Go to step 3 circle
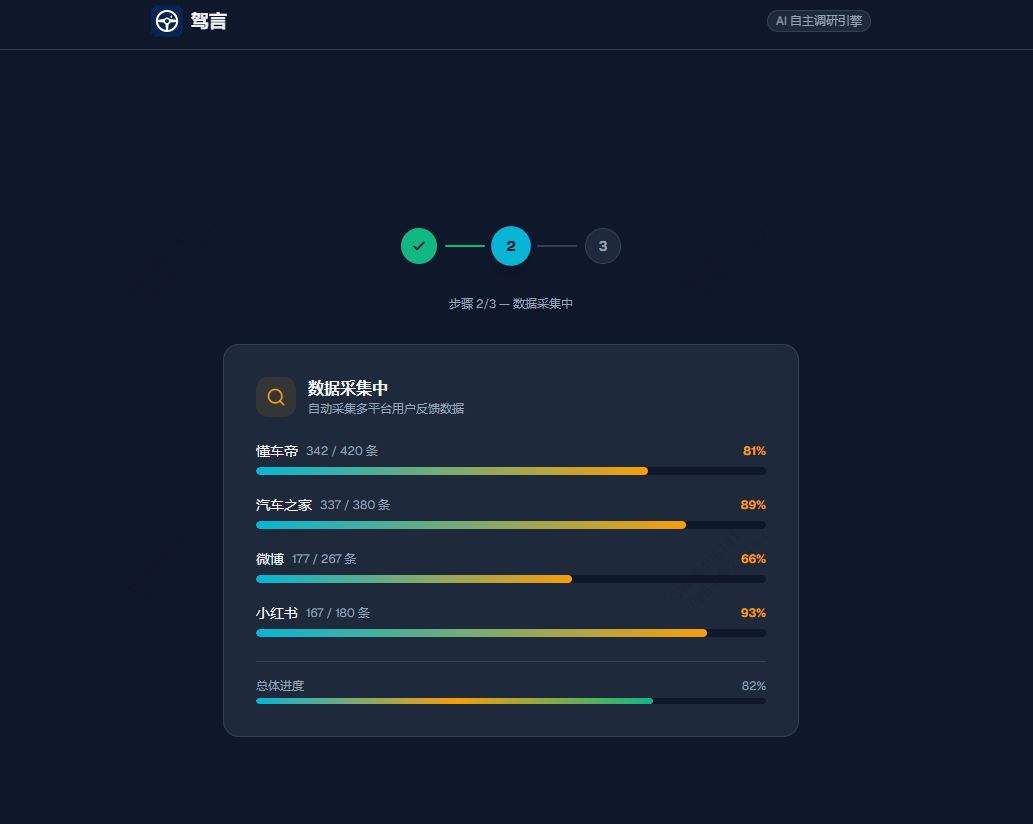 (x=603, y=246)
